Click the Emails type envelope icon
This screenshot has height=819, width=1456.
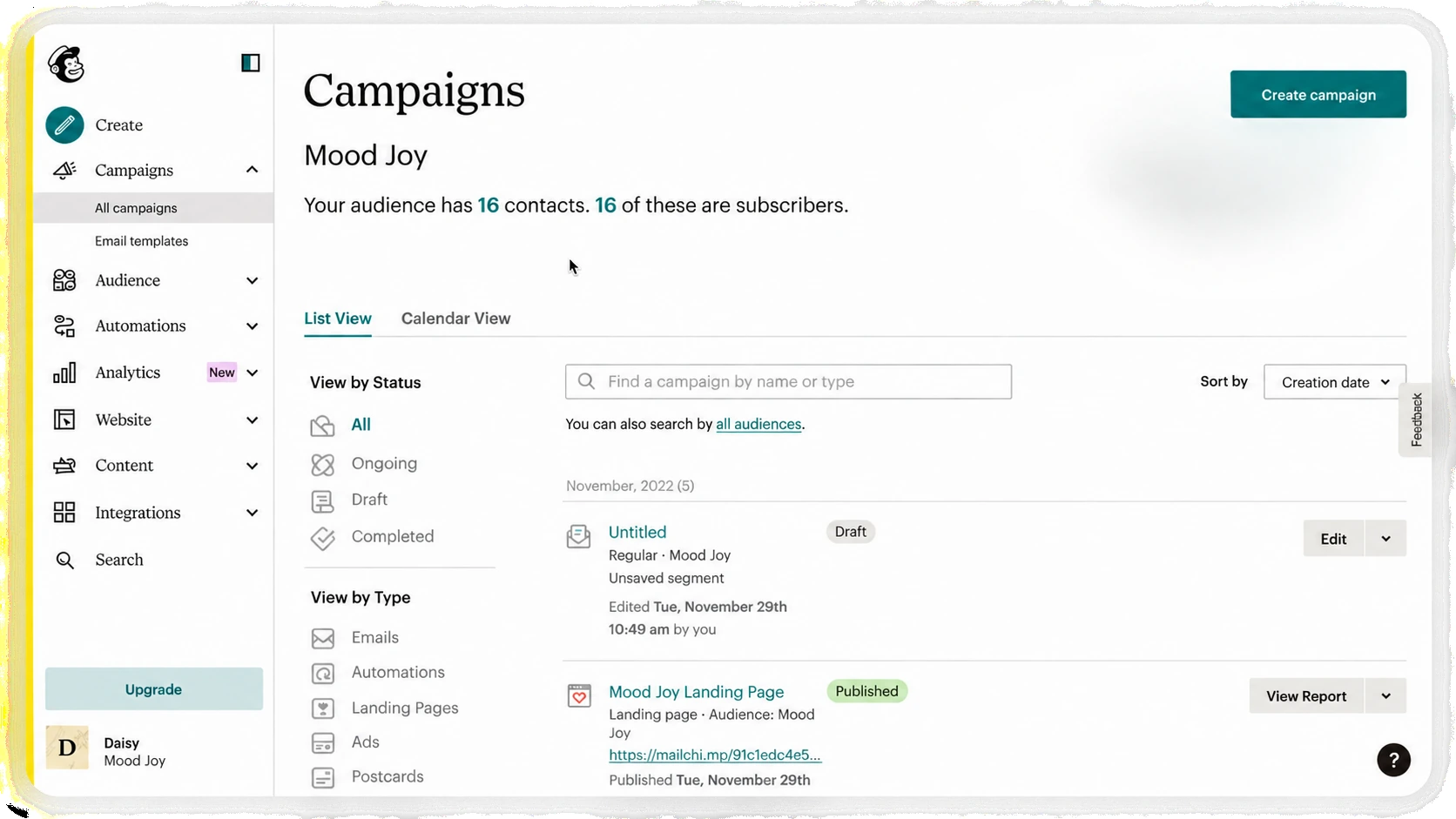[x=322, y=639]
